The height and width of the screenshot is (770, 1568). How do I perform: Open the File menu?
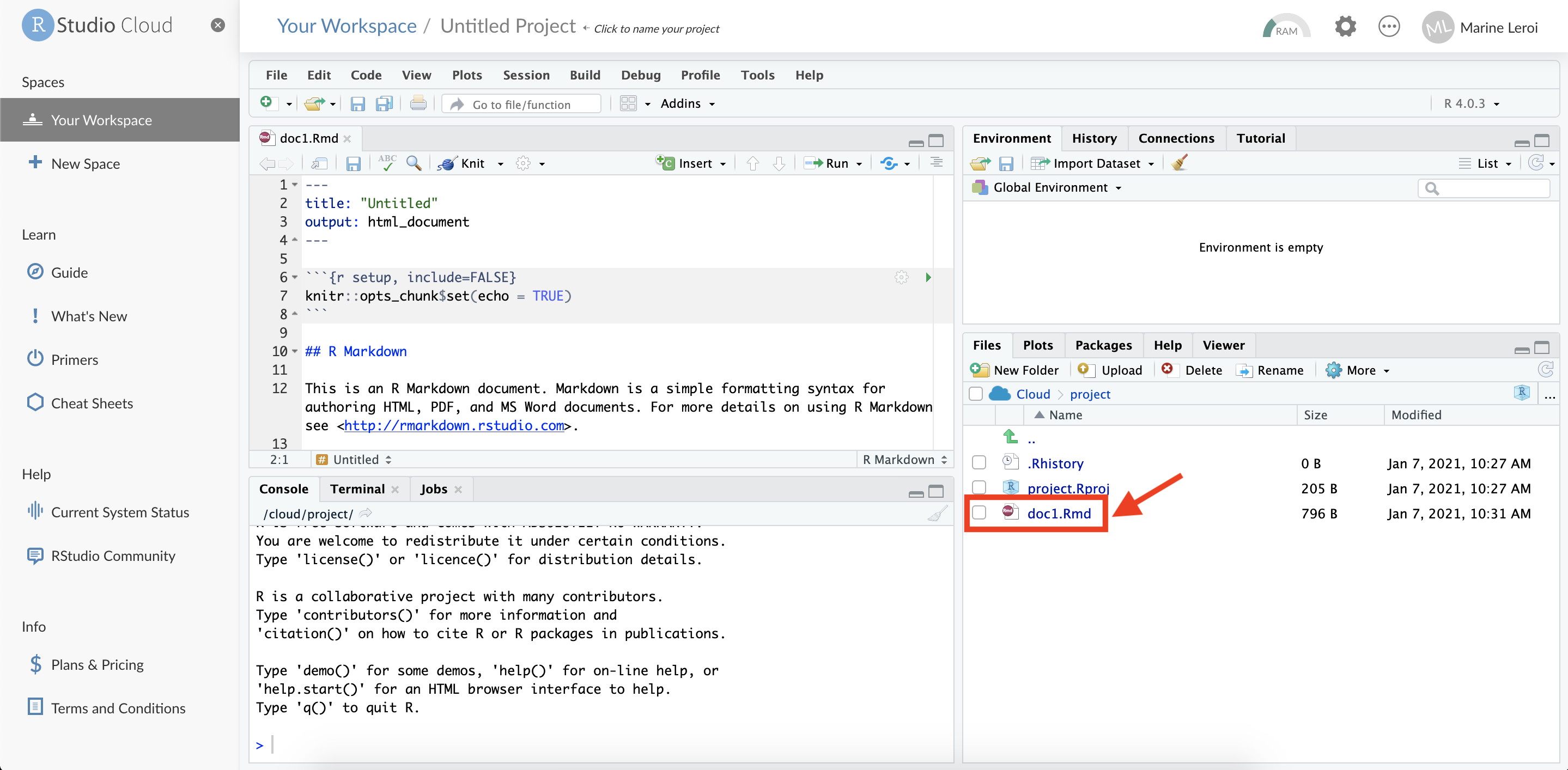click(276, 75)
